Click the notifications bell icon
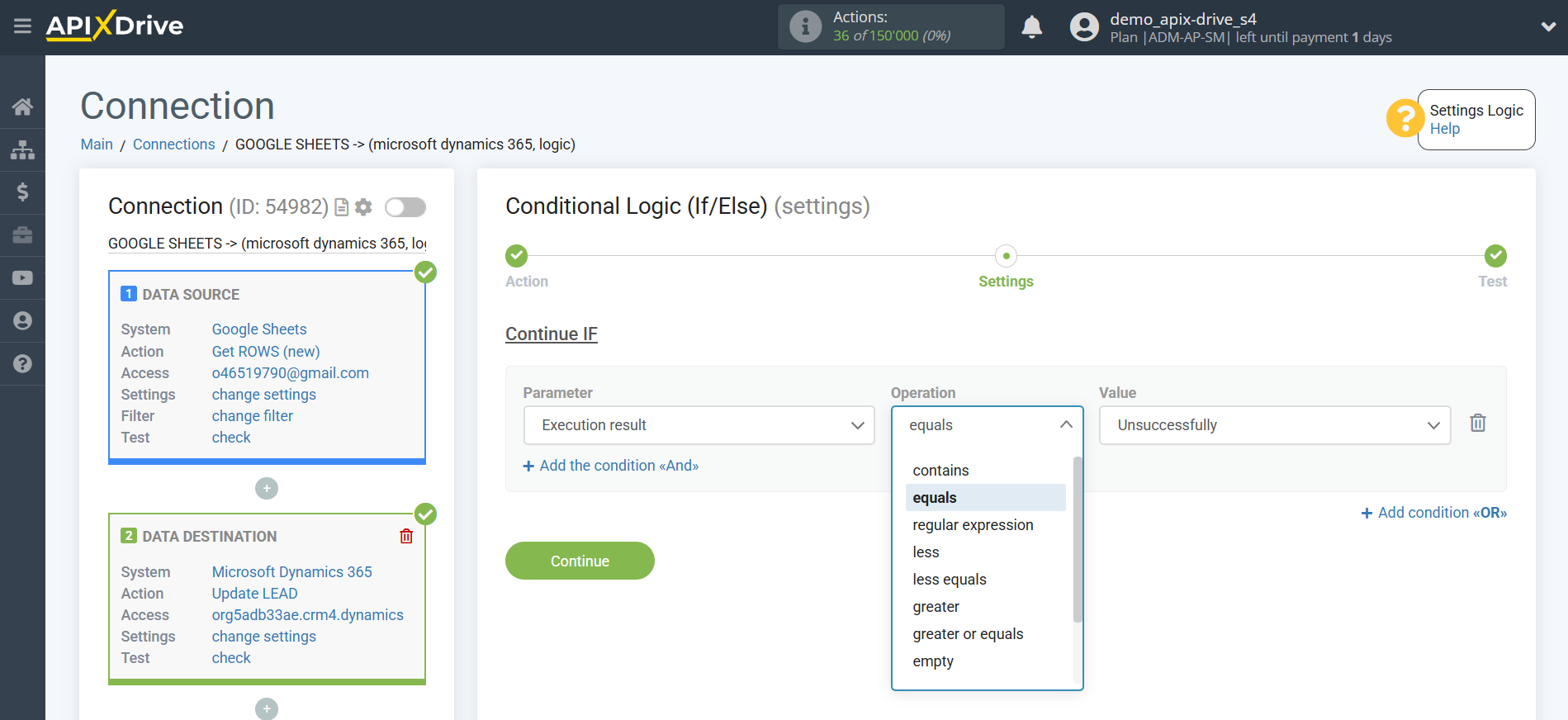 tap(1032, 27)
